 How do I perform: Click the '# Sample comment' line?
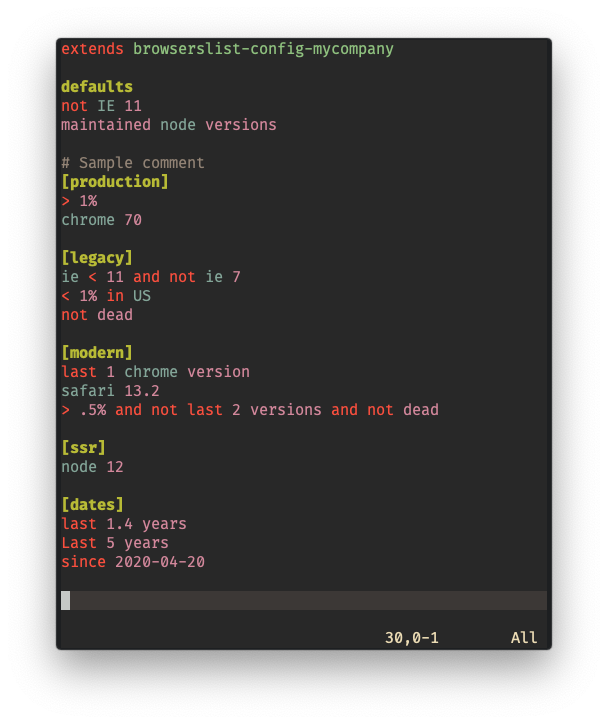pos(132,163)
